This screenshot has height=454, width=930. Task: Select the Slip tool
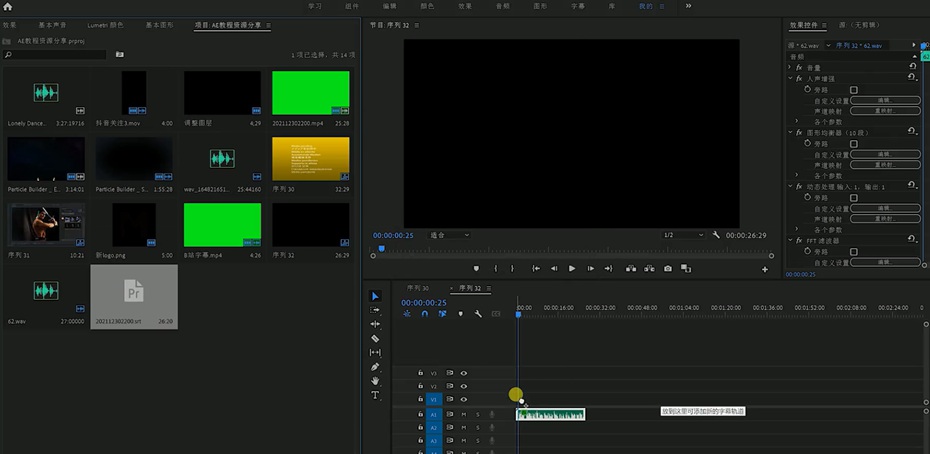tap(375, 353)
